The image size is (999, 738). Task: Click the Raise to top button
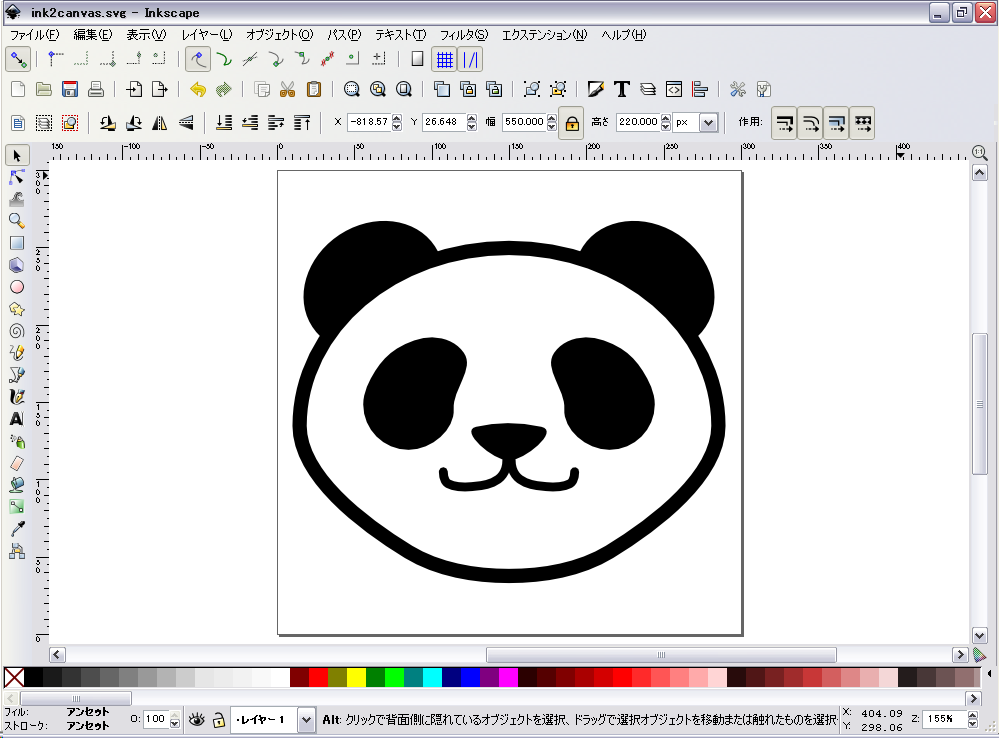click(x=302, y=123)
